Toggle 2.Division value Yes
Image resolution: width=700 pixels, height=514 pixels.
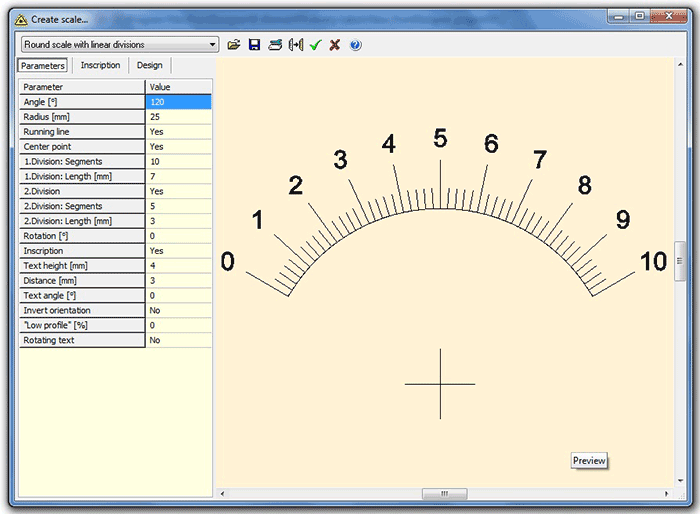coord(179,191)
